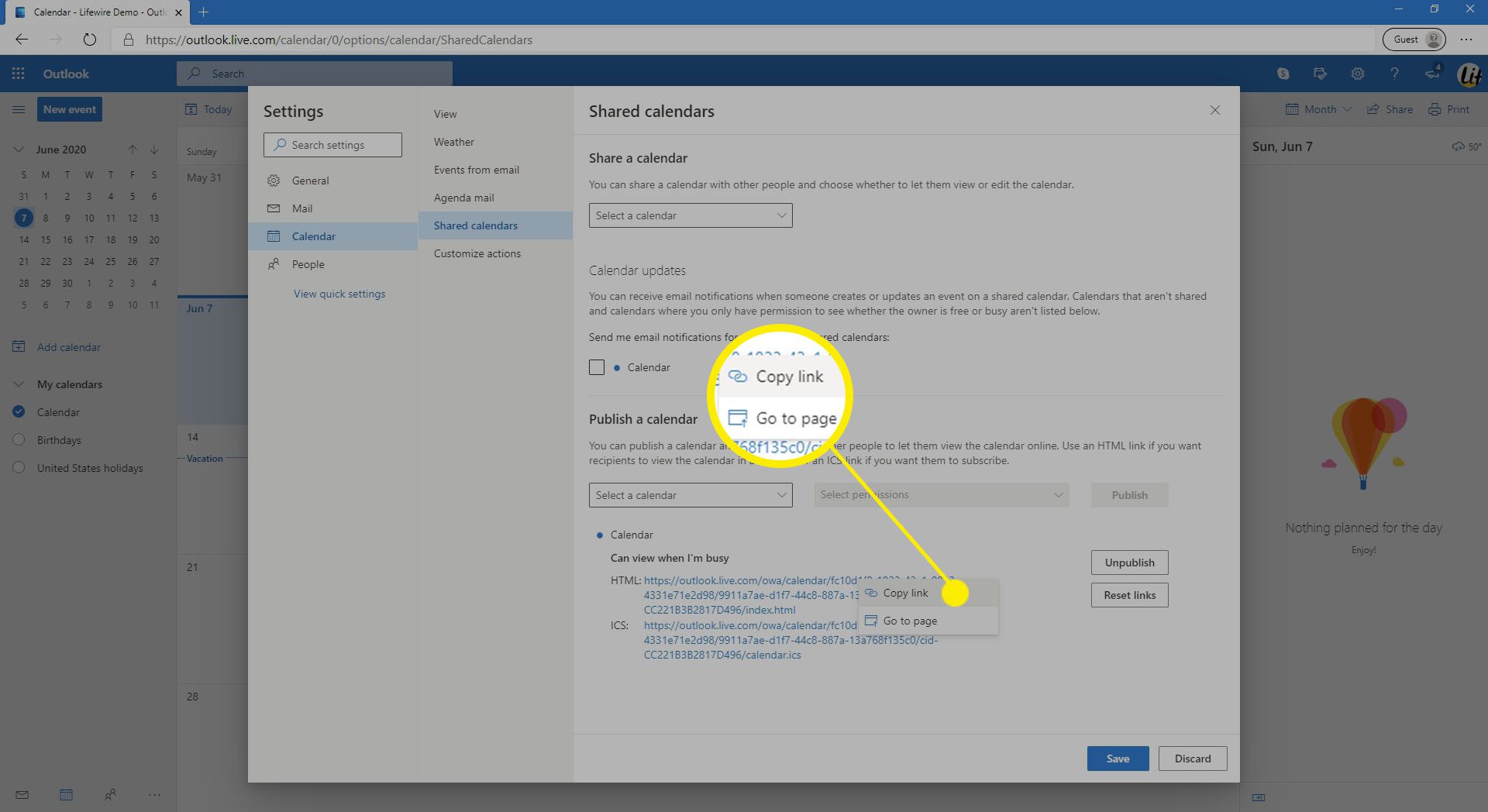
Task: Click the Today button
Action: (x=208, y=109)
